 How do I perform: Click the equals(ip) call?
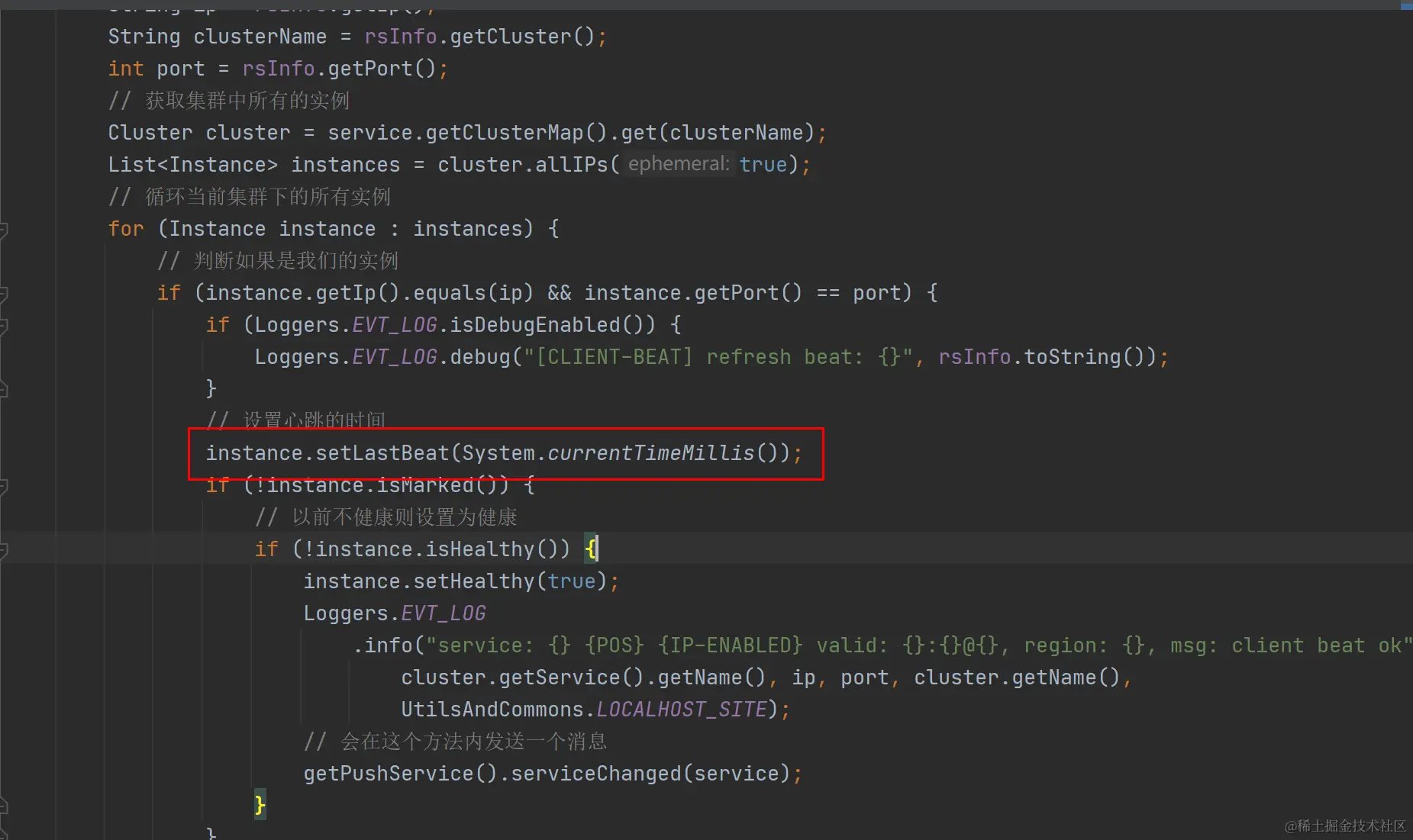click(473, 293)
